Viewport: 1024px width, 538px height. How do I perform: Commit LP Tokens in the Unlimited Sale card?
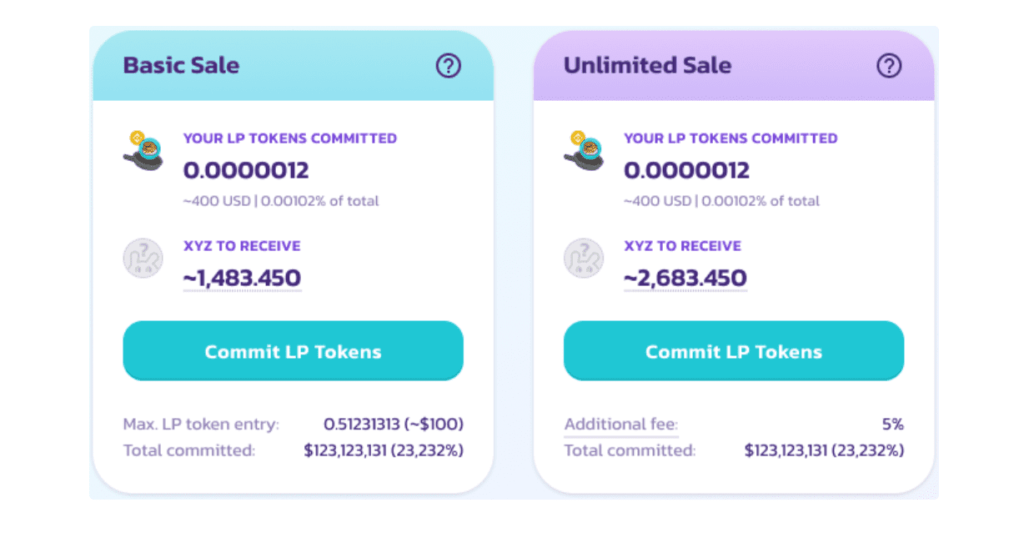734,351
